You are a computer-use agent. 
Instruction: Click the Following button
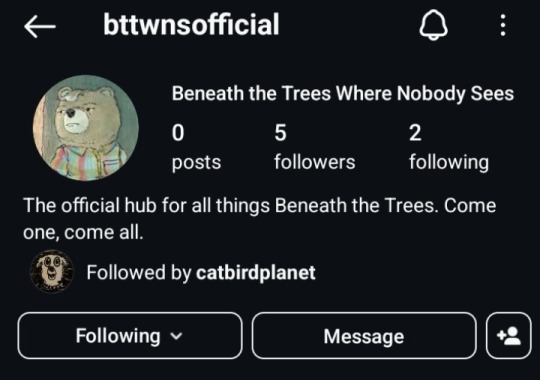click(130, 336)
